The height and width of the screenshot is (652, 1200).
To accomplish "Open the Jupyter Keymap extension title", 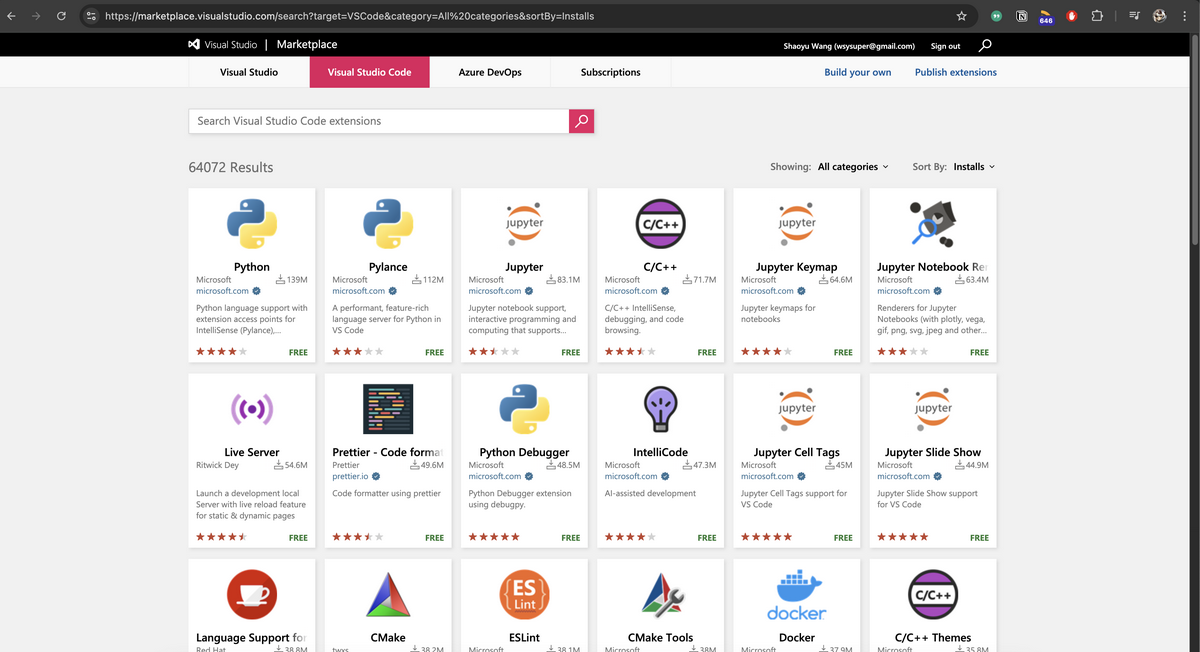I will click(x=797, y=268).
